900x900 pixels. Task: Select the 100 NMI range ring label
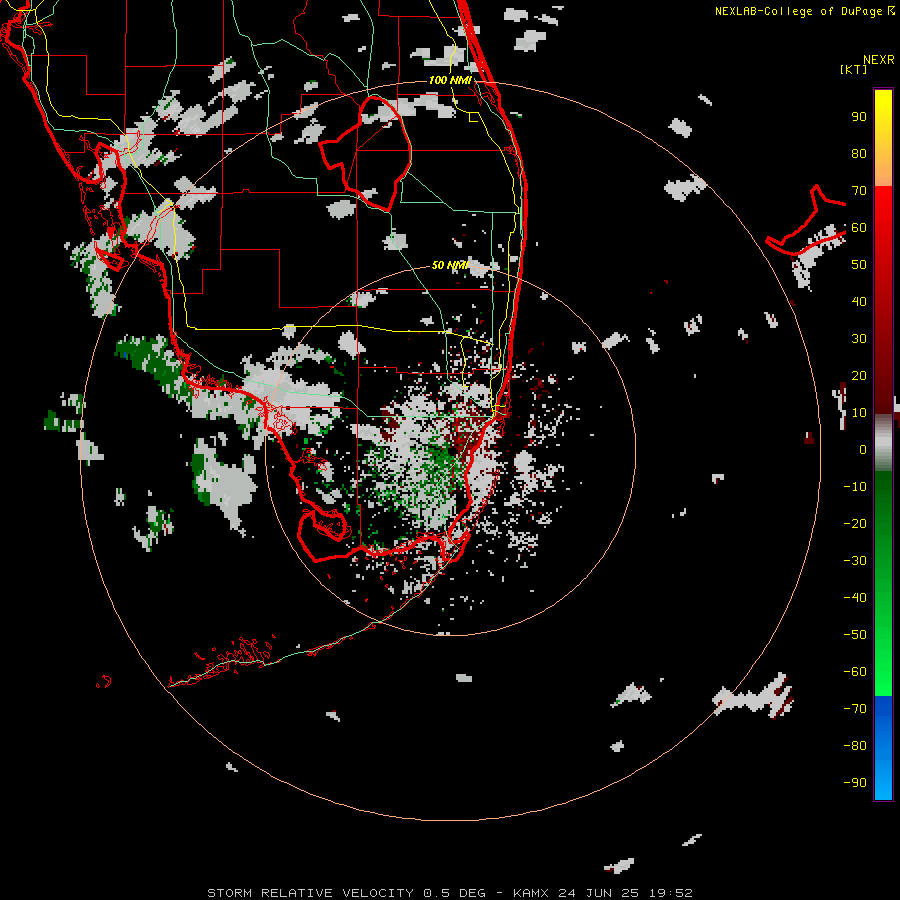pos(451,80)
